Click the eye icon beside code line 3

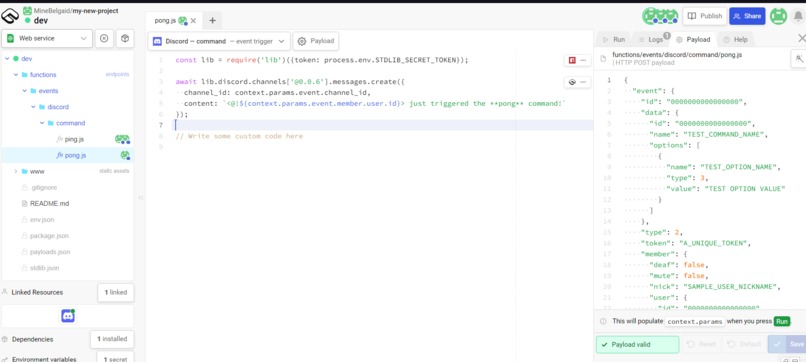click(572, 82)
